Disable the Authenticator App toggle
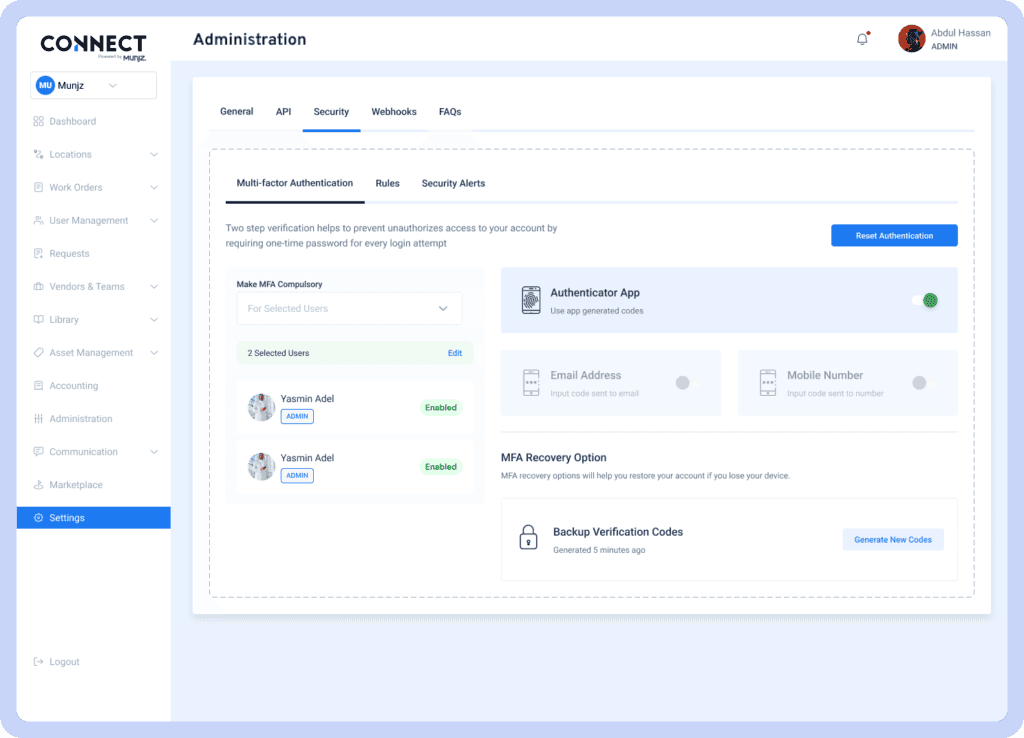 click(925, 300)
